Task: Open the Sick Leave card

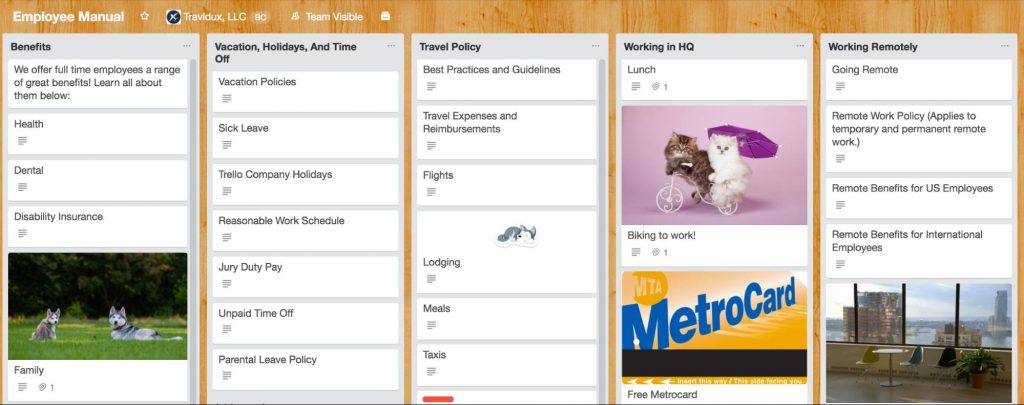Action: 305,137
